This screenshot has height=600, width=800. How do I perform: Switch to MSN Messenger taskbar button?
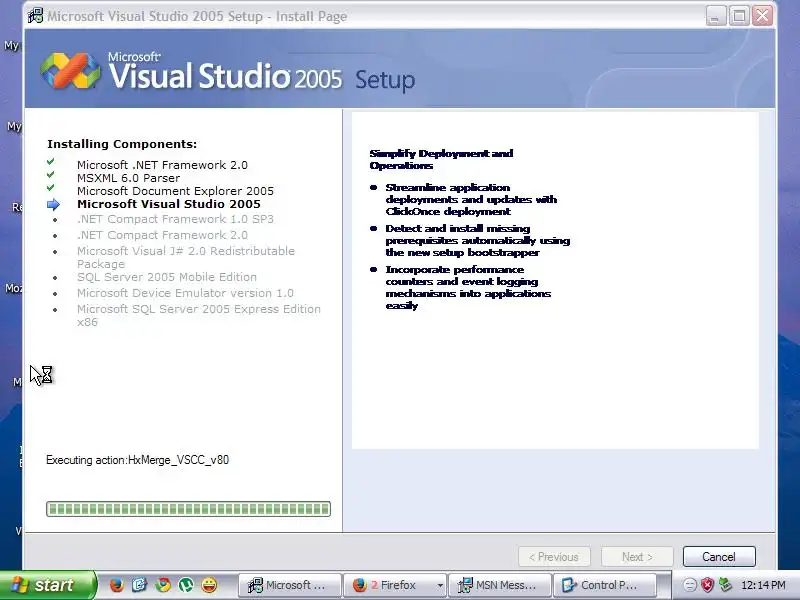click(500, 585)
